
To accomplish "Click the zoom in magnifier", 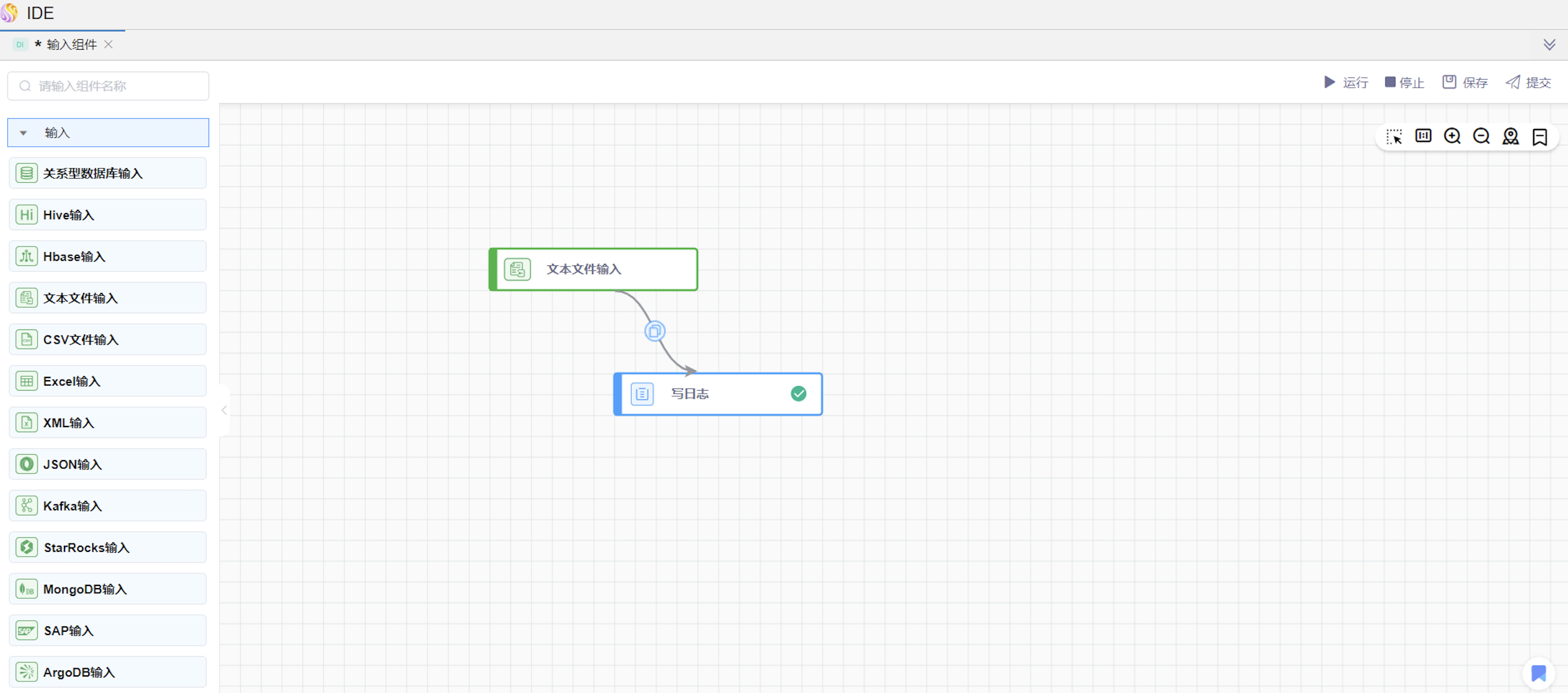I will tap(1452, 136).
